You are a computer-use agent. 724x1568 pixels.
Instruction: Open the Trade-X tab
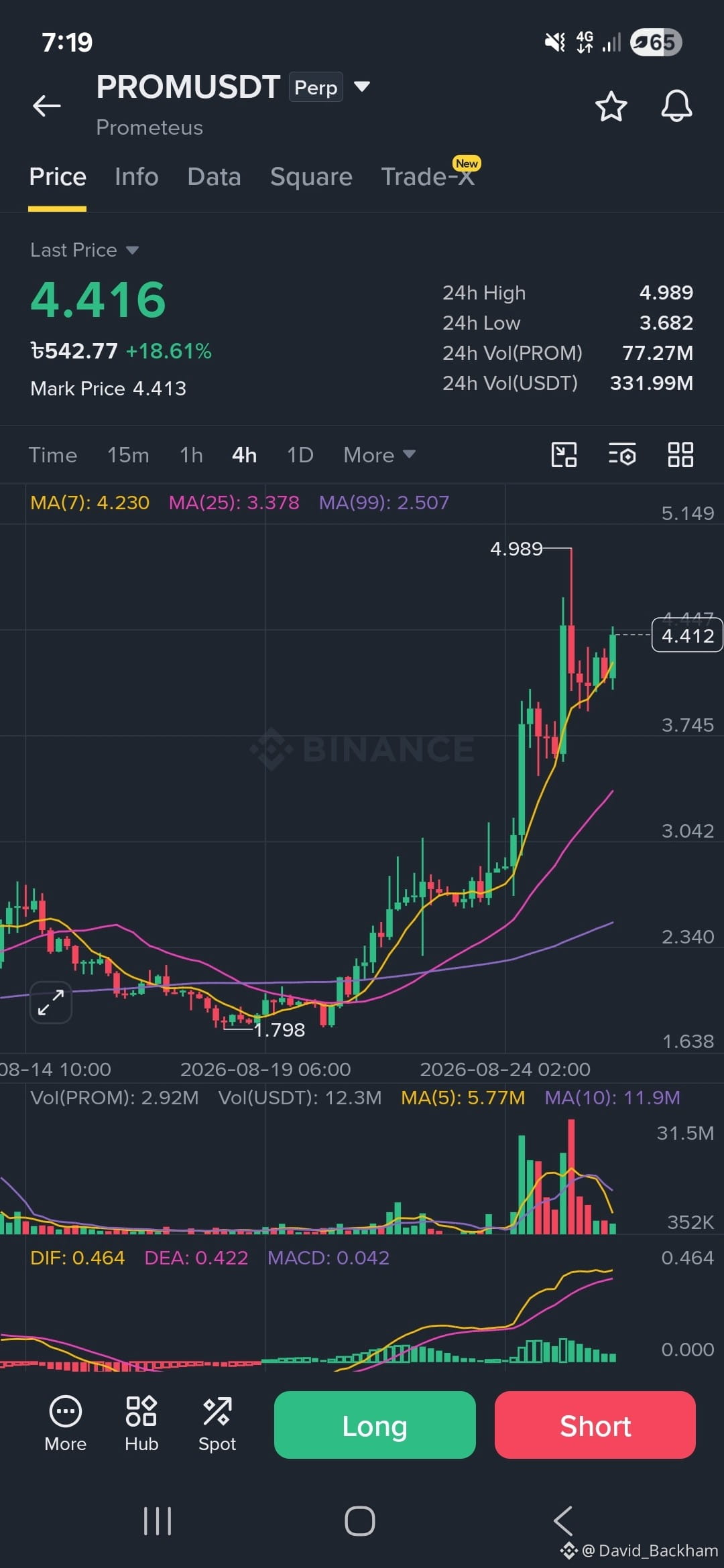click(428, 176)
